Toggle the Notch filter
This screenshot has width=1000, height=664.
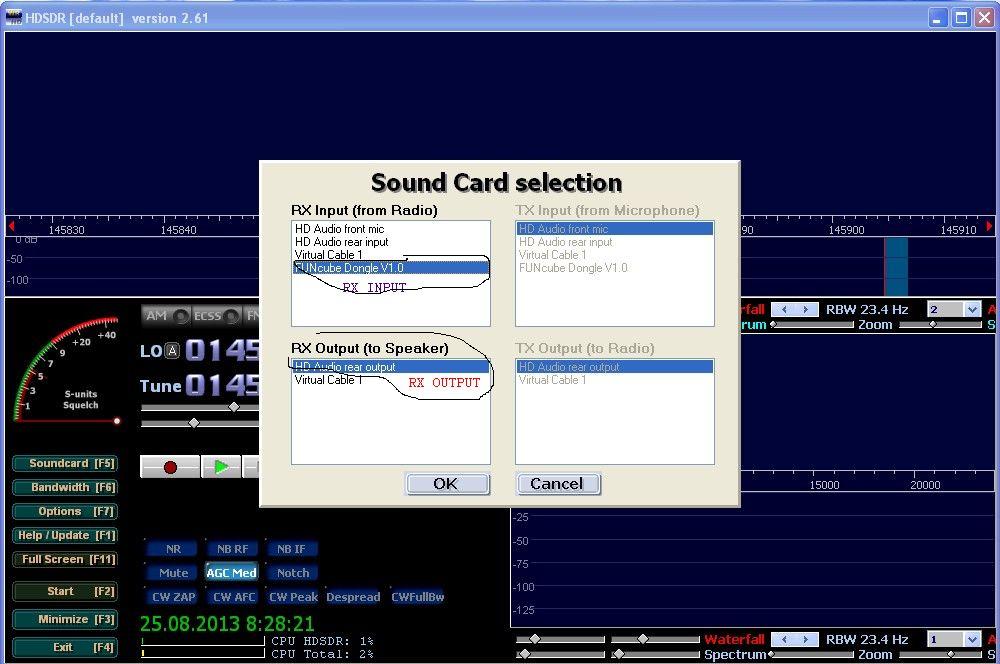coord(293,573)
